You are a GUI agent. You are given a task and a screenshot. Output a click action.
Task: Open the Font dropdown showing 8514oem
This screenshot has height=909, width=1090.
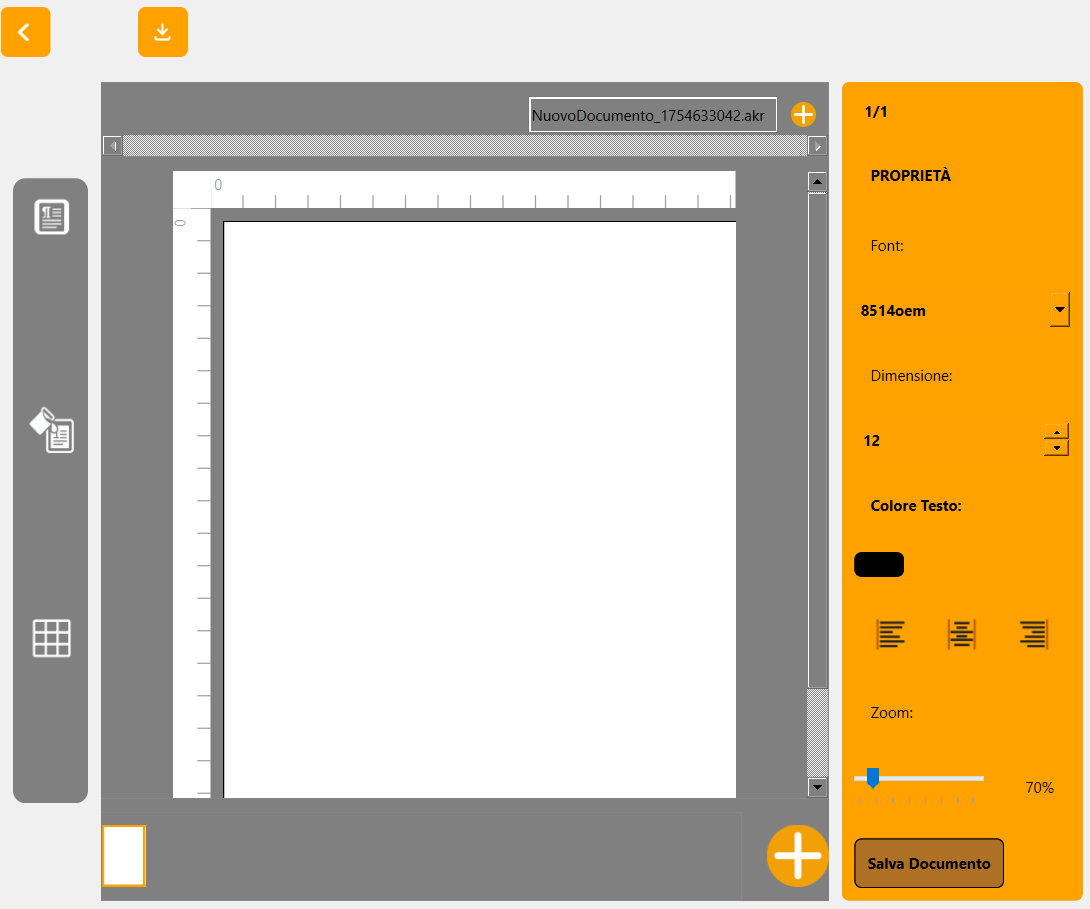pos(1059,310)
